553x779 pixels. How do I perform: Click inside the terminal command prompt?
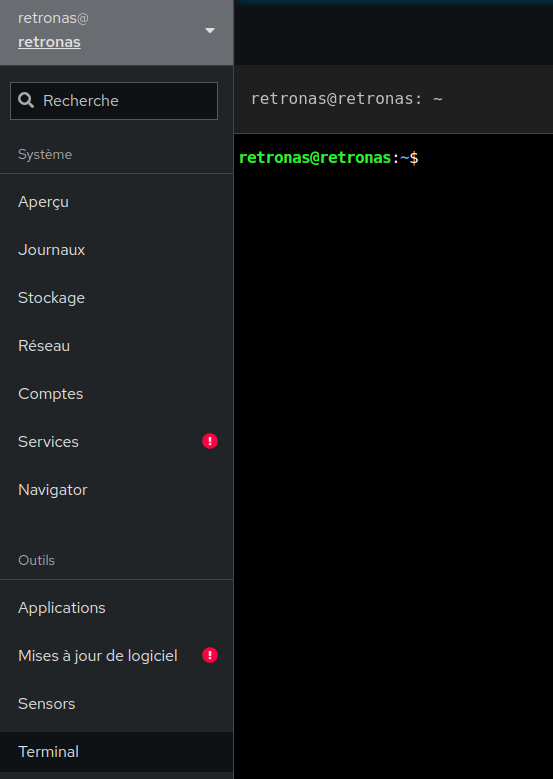(393, 447)
